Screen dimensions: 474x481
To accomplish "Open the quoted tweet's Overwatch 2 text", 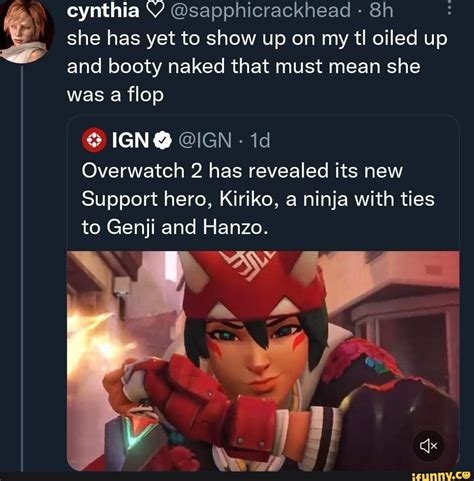I will [258, 199].
